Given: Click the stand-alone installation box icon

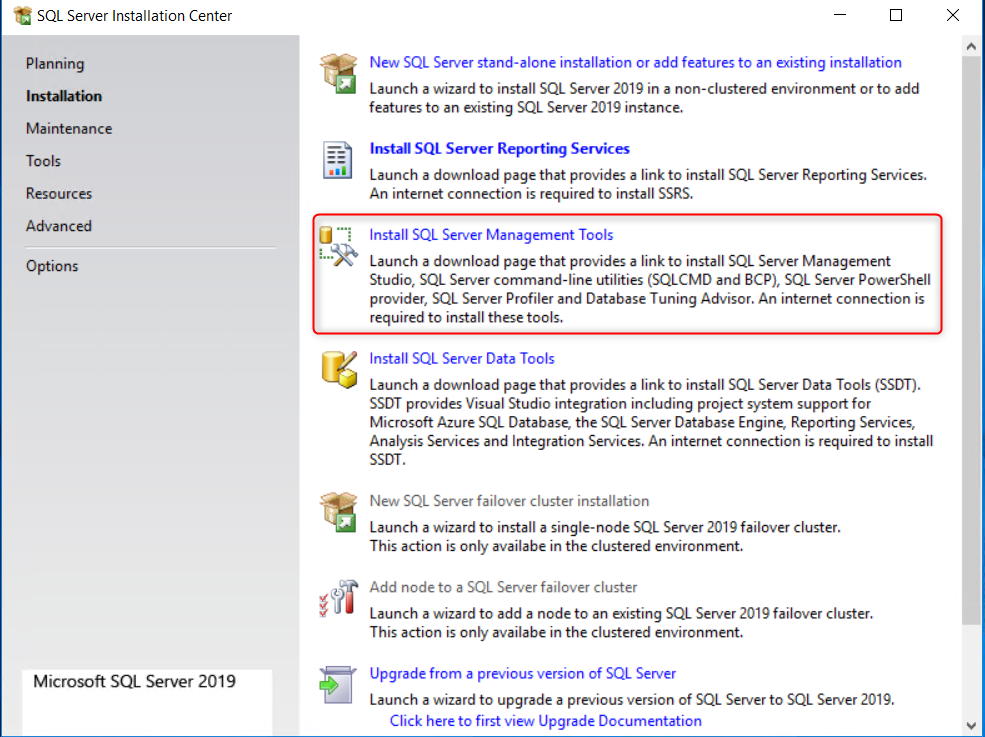Looking at the screenshot, I should [x=339, y=74].
